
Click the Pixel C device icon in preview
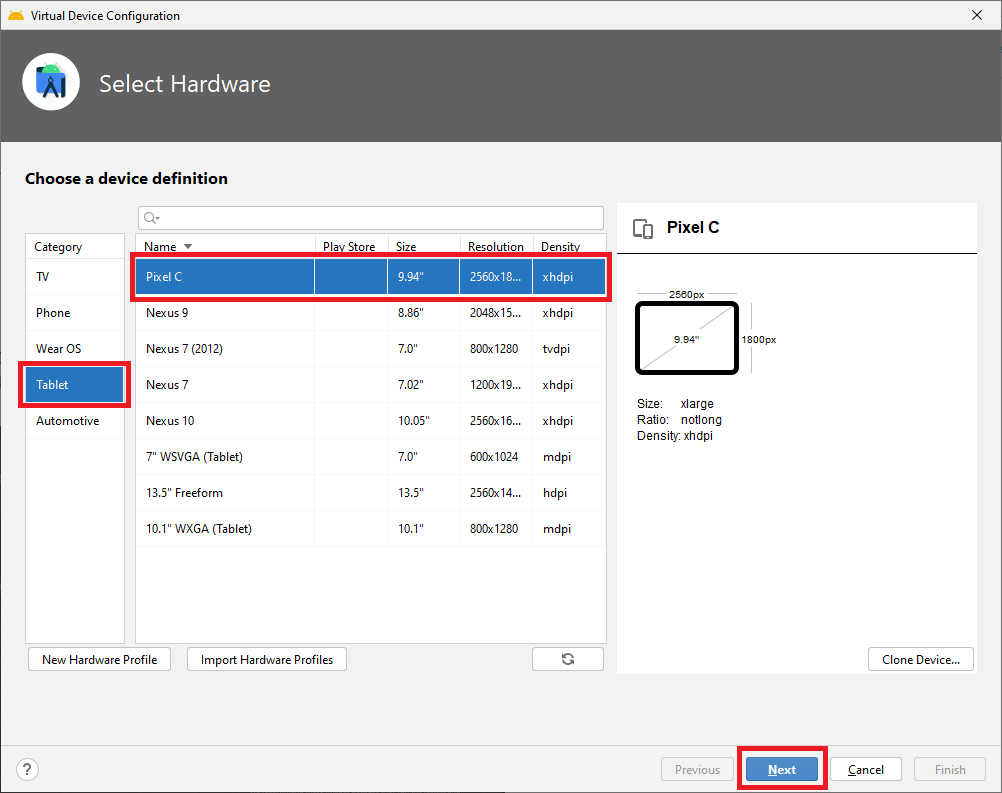click(643, 228)
